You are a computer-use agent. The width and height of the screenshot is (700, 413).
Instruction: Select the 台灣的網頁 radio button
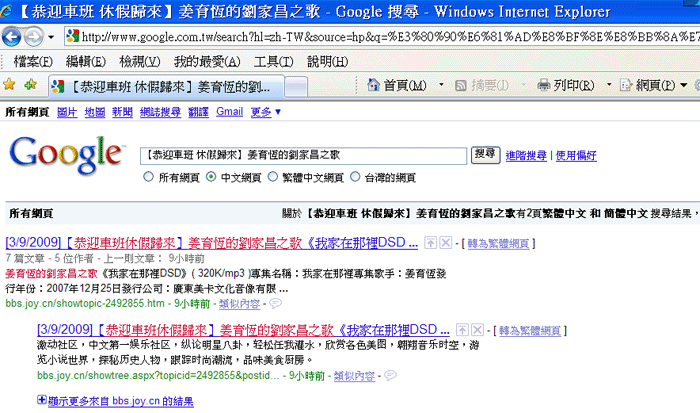(x=355, y=177)
